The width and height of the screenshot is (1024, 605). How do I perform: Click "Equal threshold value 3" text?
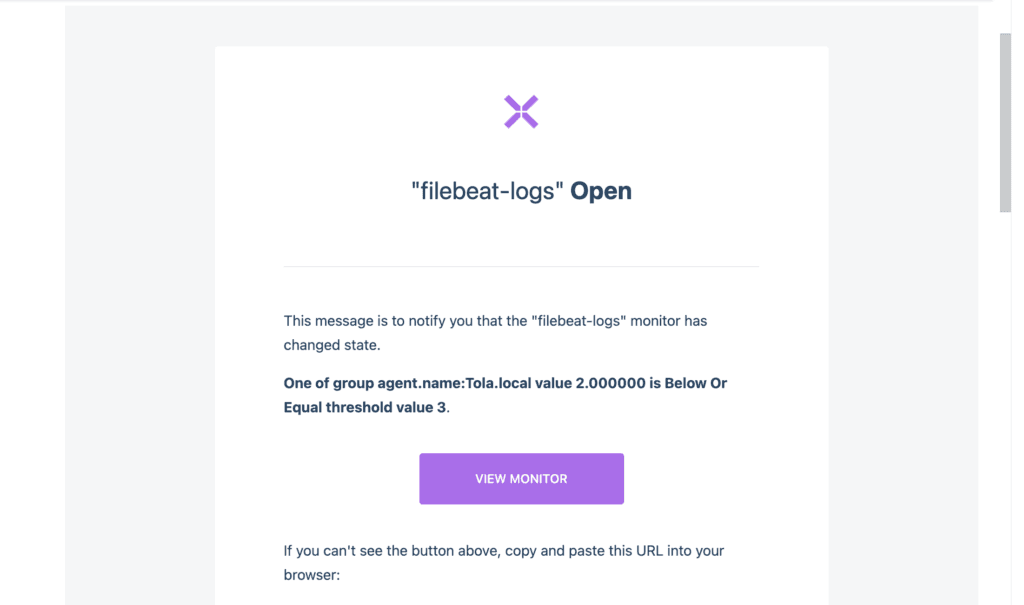[x=364, y=407]
